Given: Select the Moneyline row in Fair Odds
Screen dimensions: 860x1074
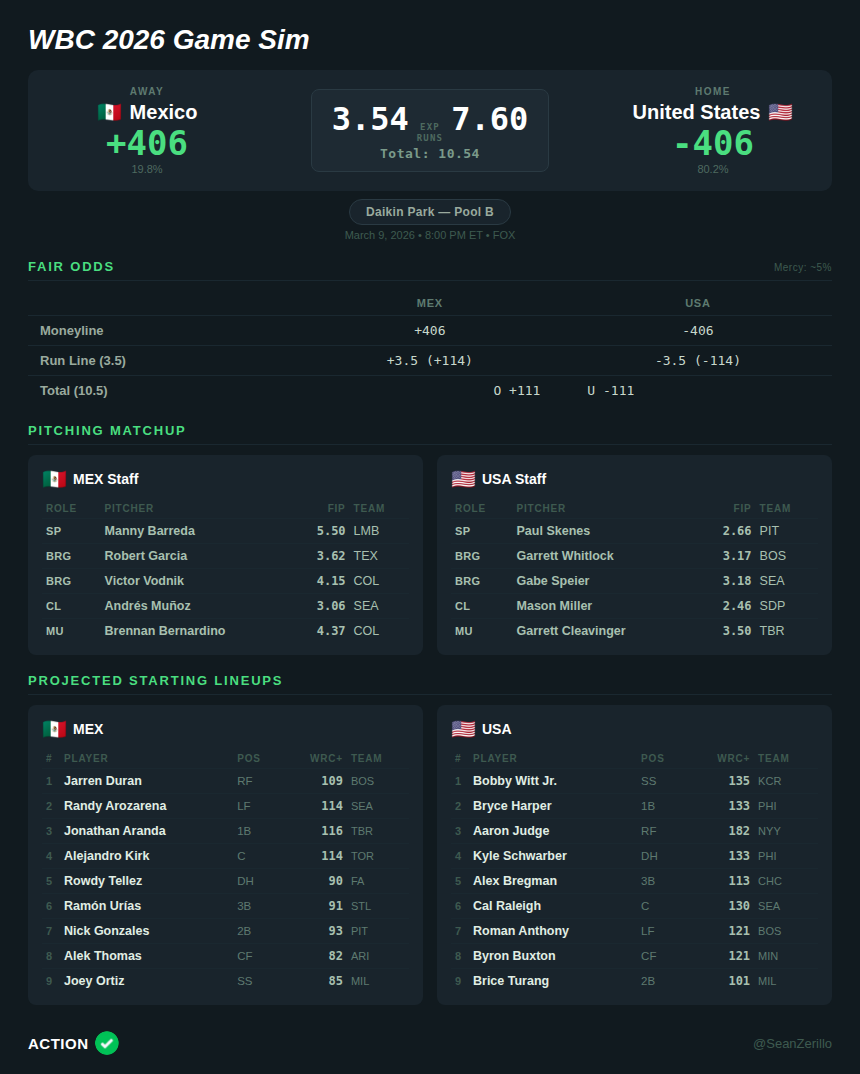Looking at the screenshot, I should coord(72,331).
